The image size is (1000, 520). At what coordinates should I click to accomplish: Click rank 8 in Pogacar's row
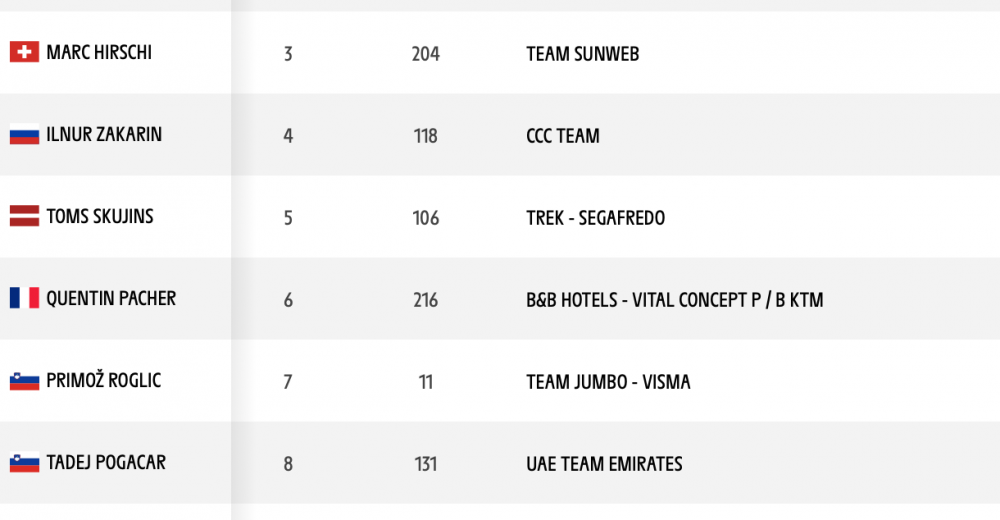pos(288,464)
